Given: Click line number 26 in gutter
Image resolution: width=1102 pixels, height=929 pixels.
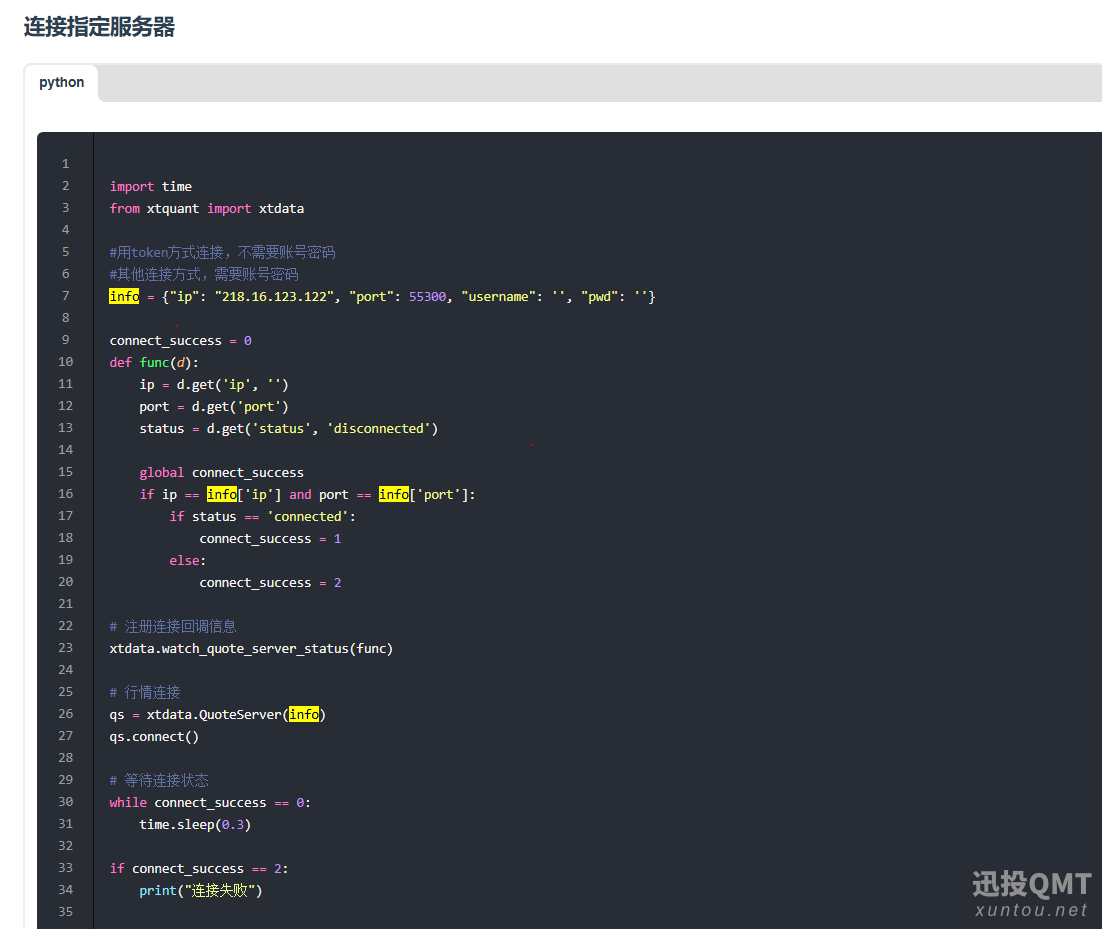Looking at the screenshot, I should click(x=65, y=714).
